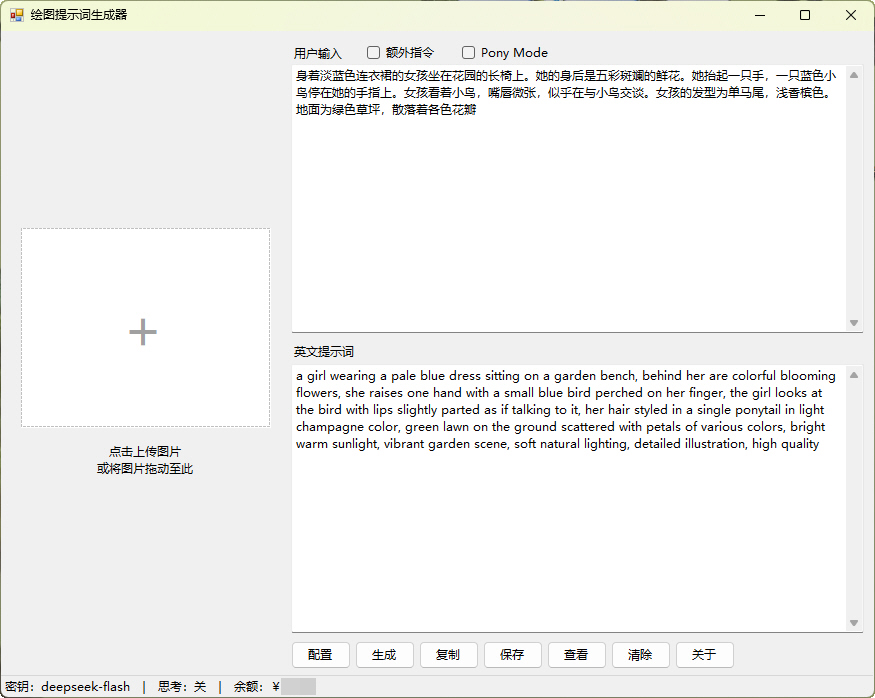Click the 点击上传图片 caption text
This screenshot has width=875, height=698.
(145, 451)
